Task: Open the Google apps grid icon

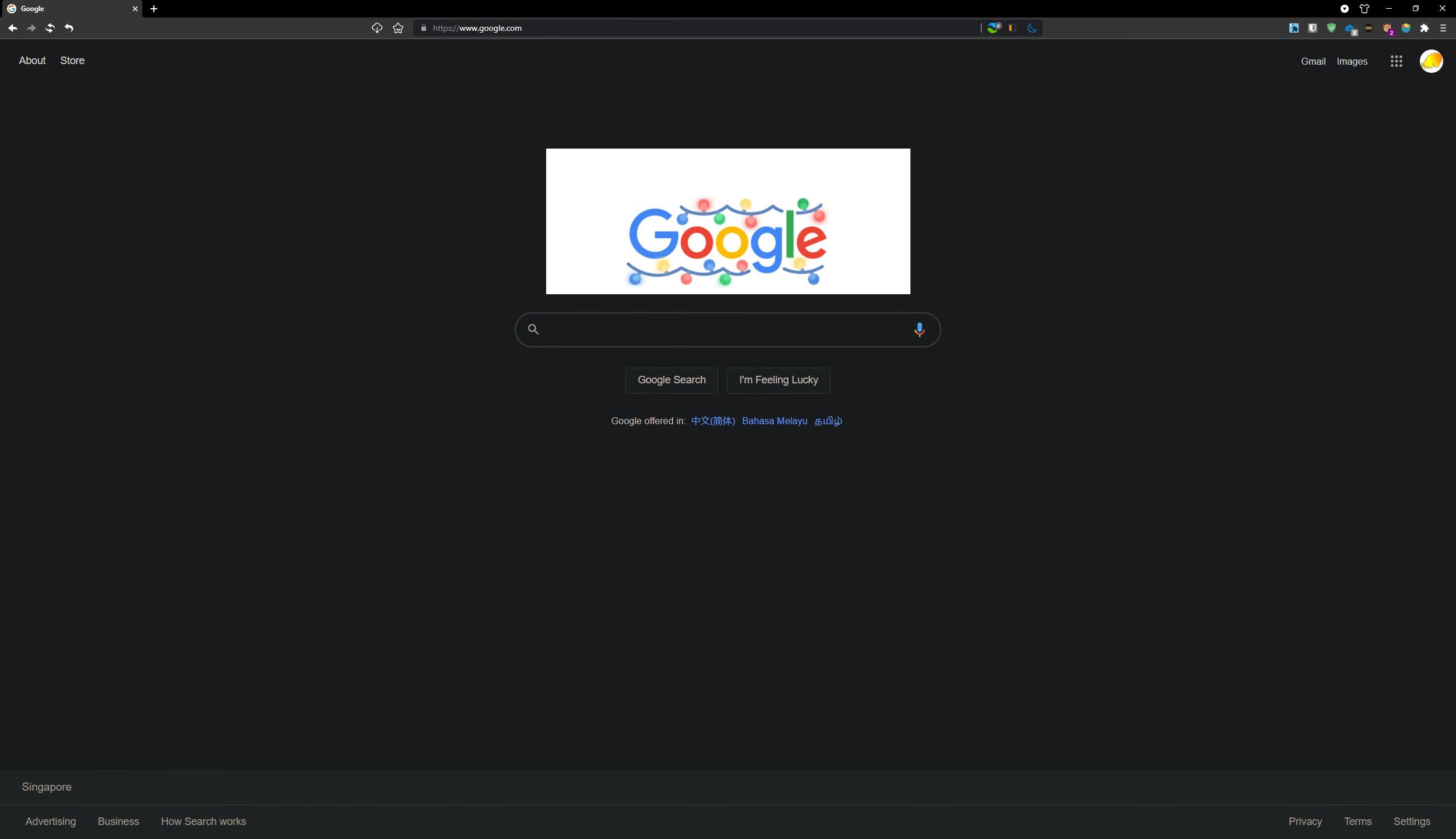Action: coord(1396,61)
